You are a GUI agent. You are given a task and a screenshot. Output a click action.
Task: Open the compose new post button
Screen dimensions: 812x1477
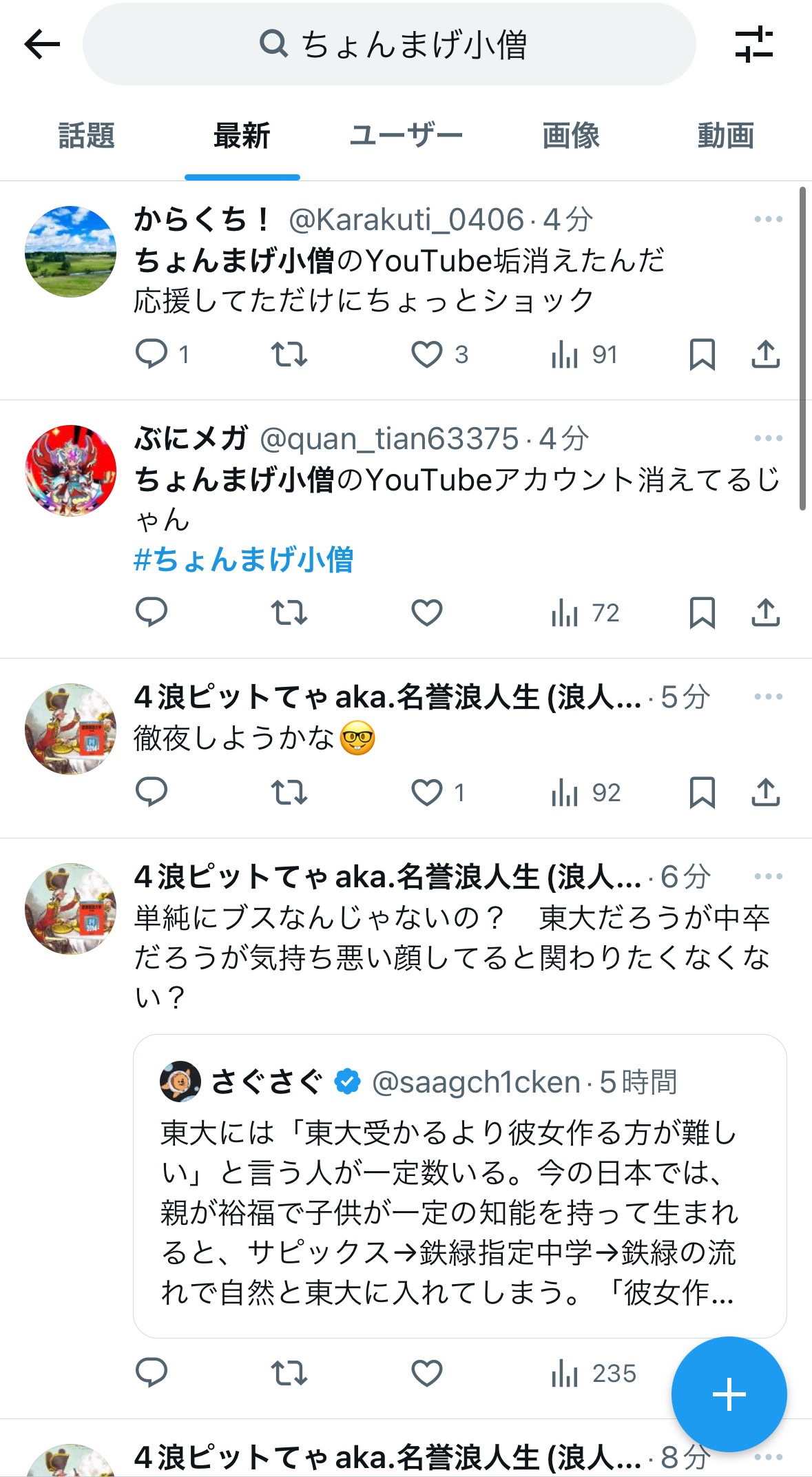click(x=729, y=1395)
